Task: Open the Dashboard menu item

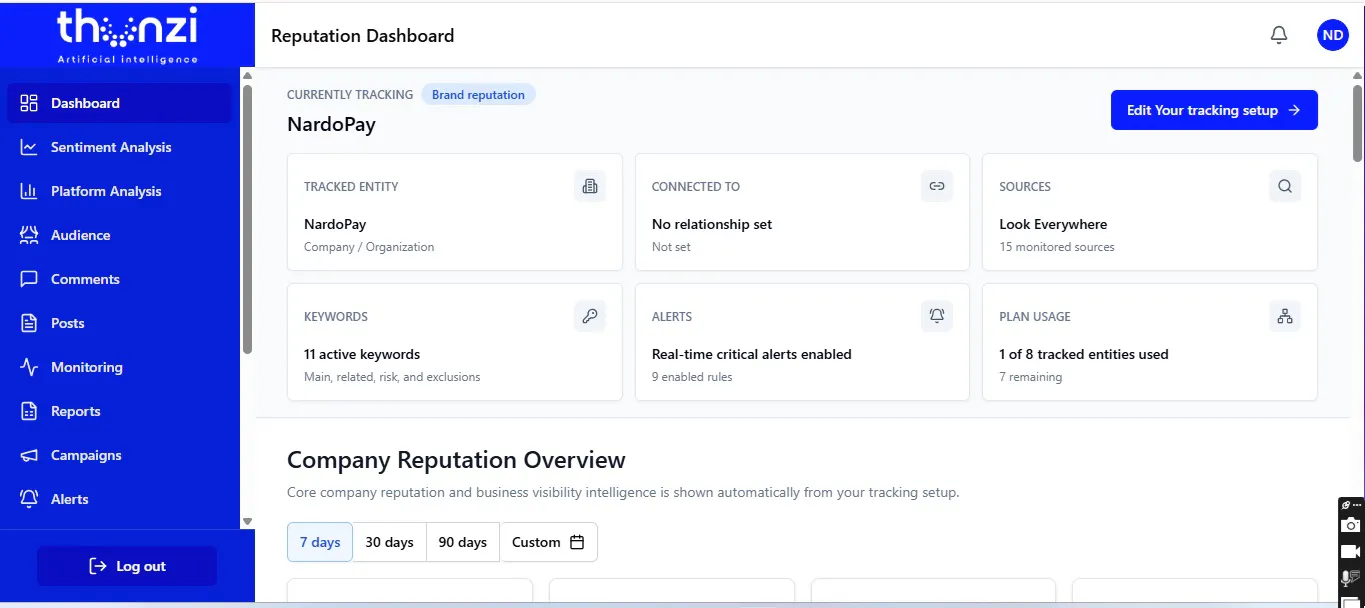Action: pyautogui.click(x=120, y=103)
